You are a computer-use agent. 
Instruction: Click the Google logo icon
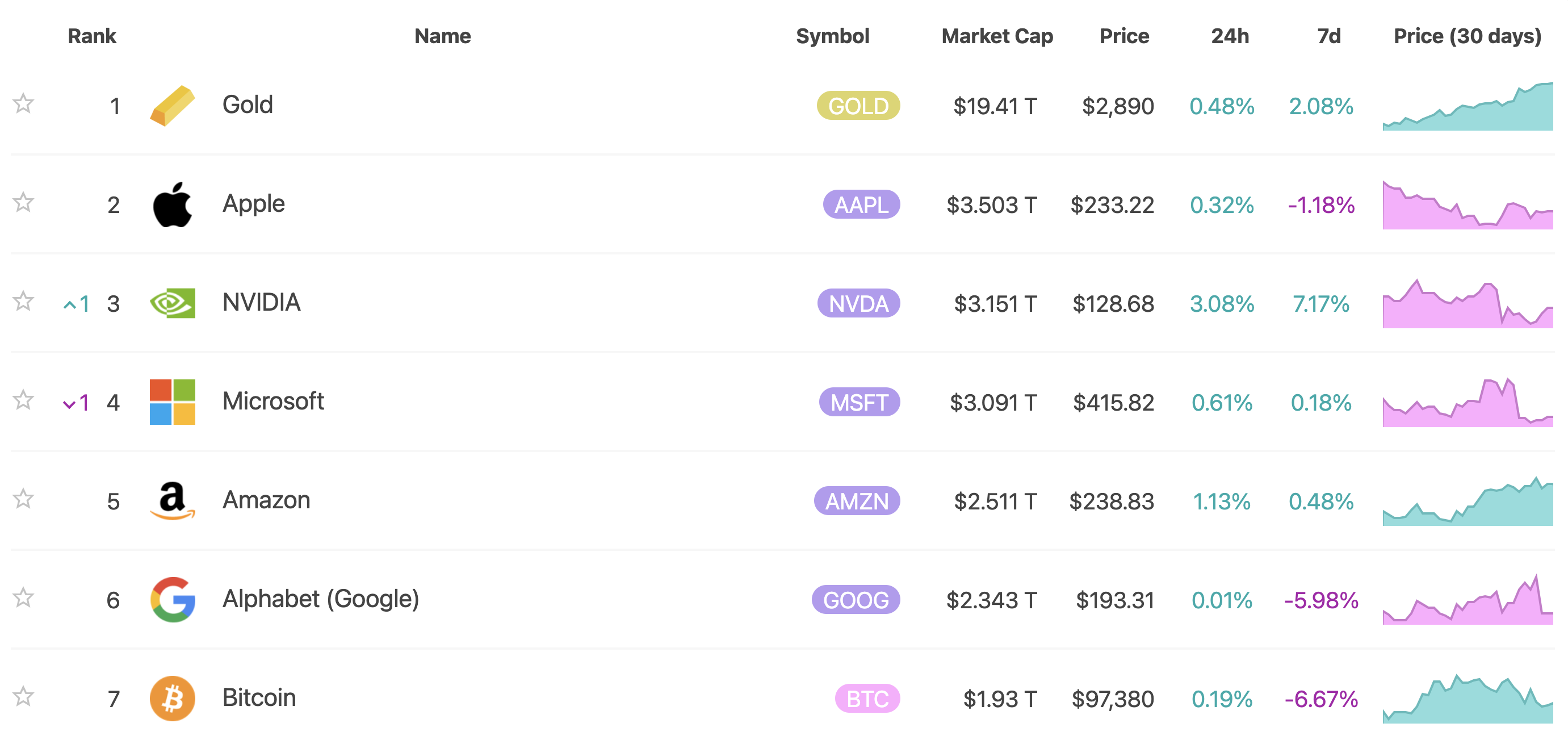(x=172, y=600)
